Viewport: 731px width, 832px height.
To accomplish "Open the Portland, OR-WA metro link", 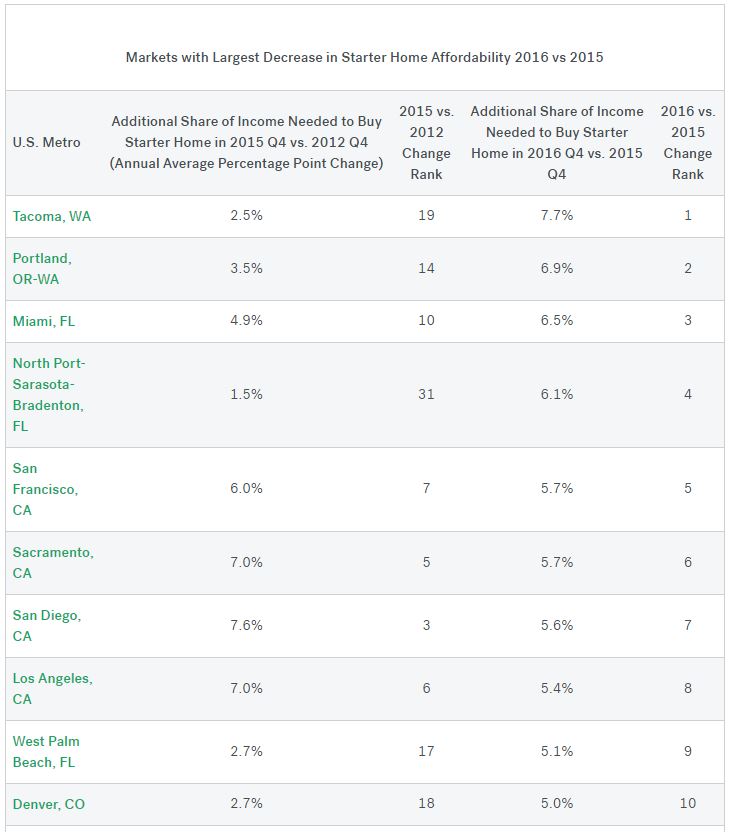I will click(42, 268).
